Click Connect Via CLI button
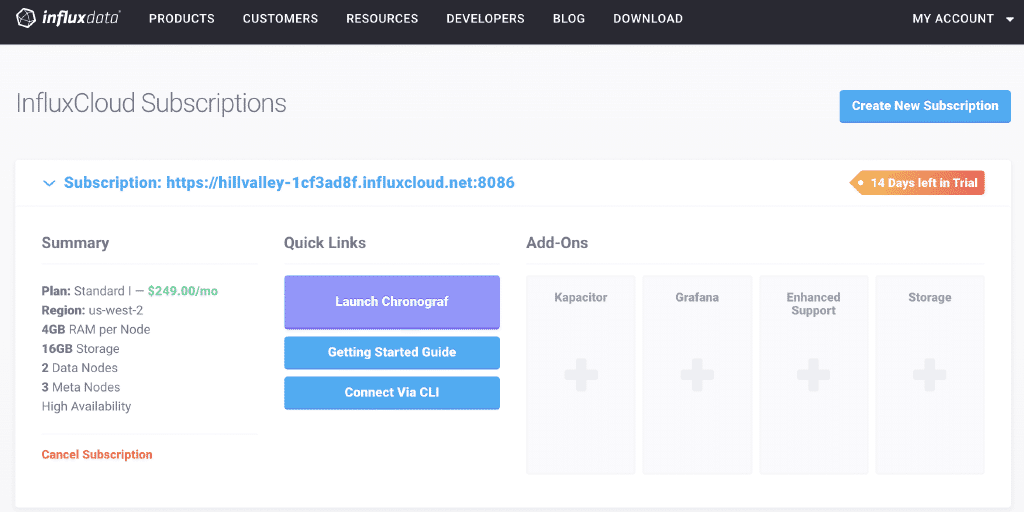 tap(392, 392)
